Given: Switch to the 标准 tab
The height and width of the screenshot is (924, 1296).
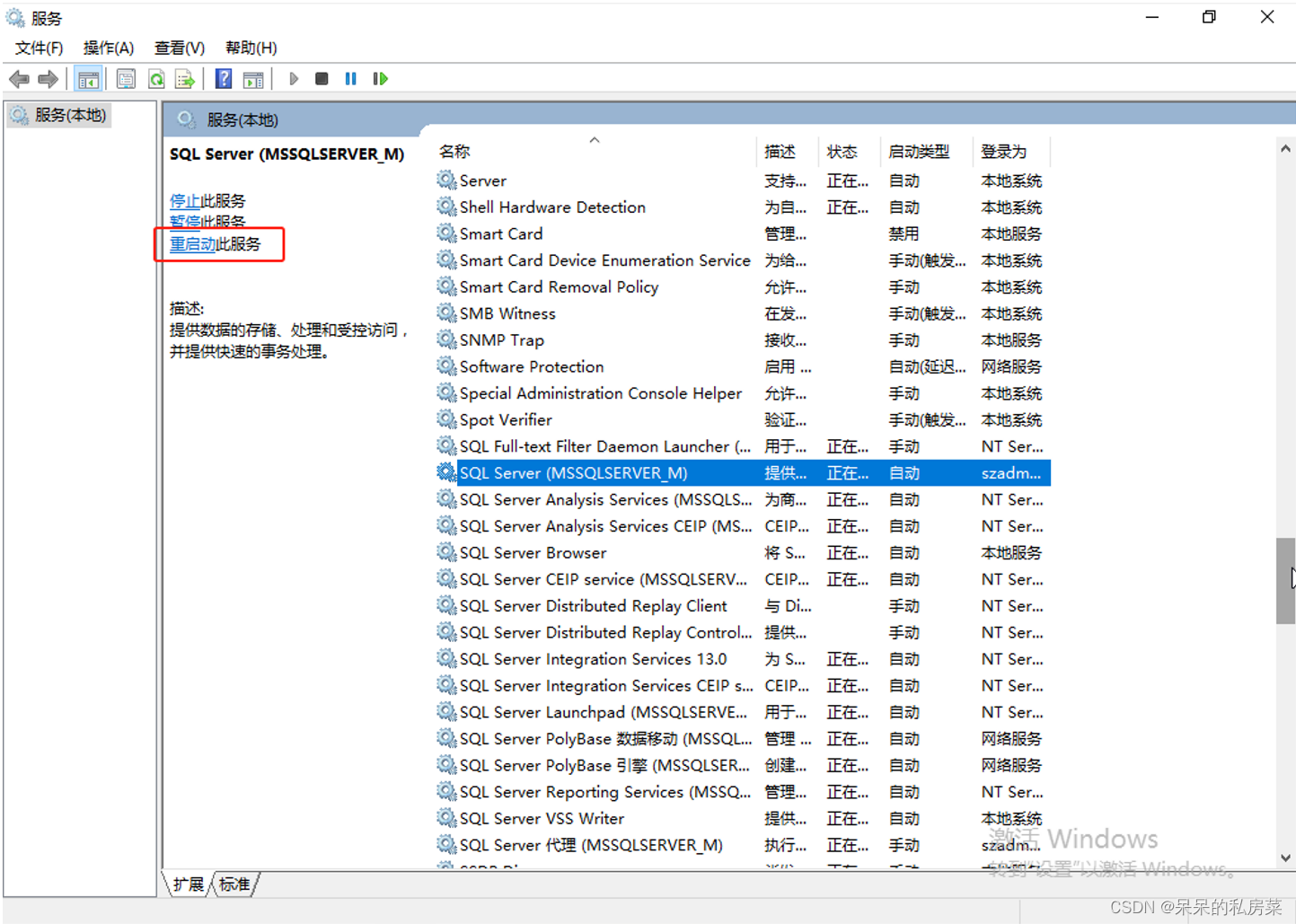Looking at the screenshot, I should [235, 884].
